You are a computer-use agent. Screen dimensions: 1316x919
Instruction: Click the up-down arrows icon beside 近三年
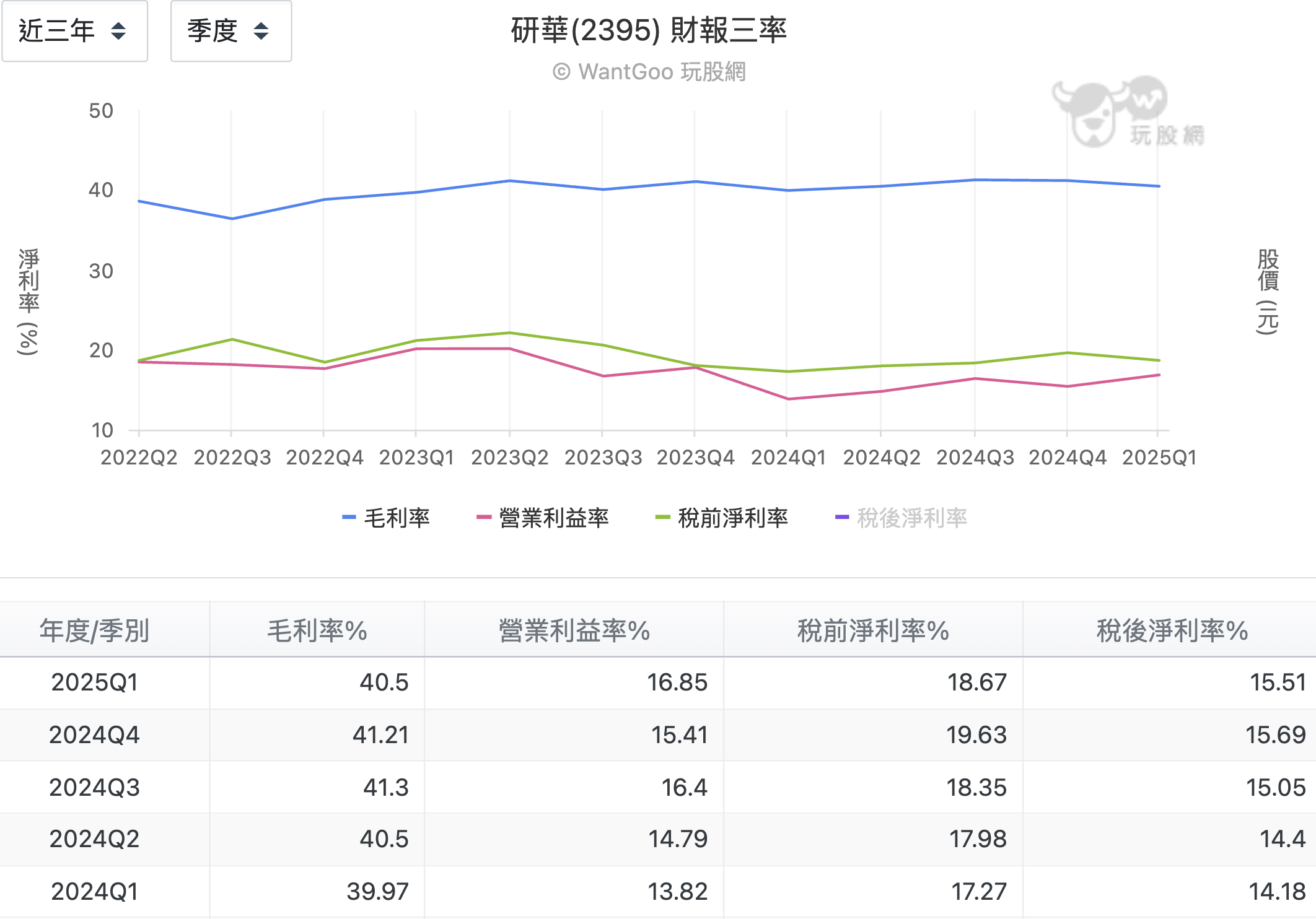[118, 31]
